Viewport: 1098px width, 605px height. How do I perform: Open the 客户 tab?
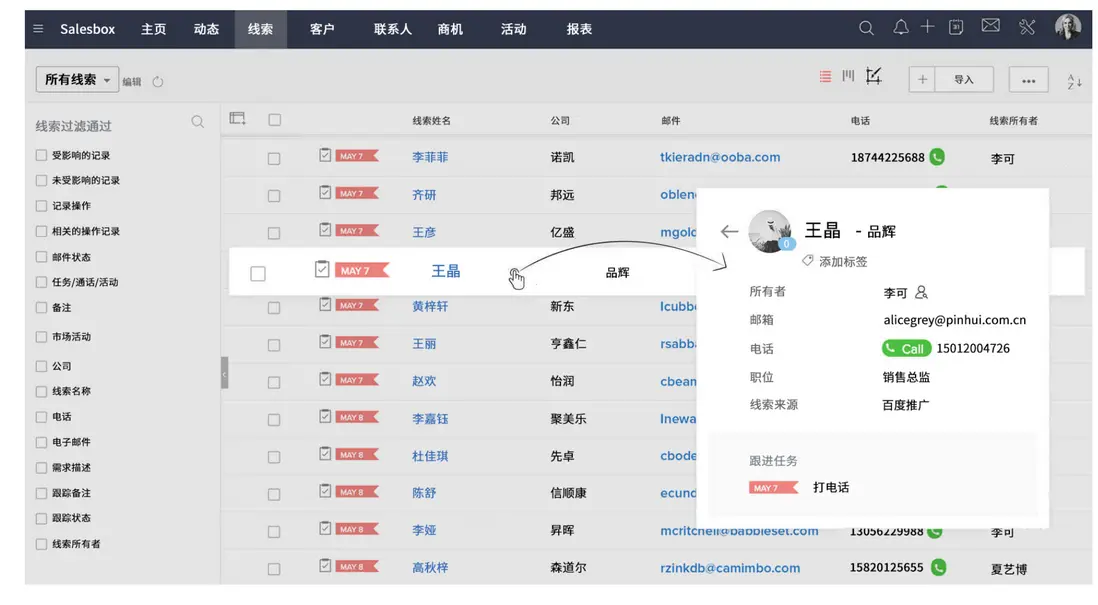322,29
